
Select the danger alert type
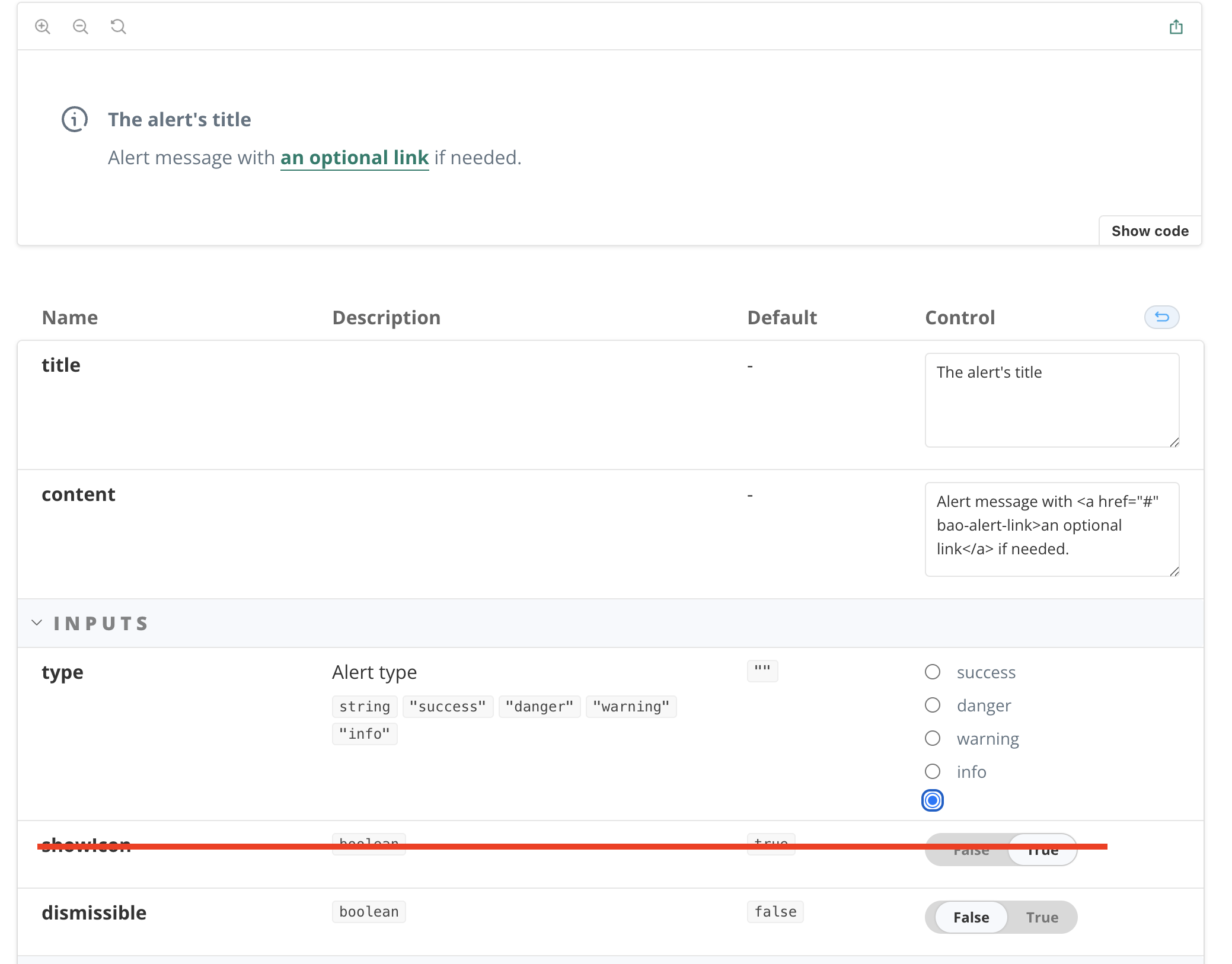pos(932,705)
